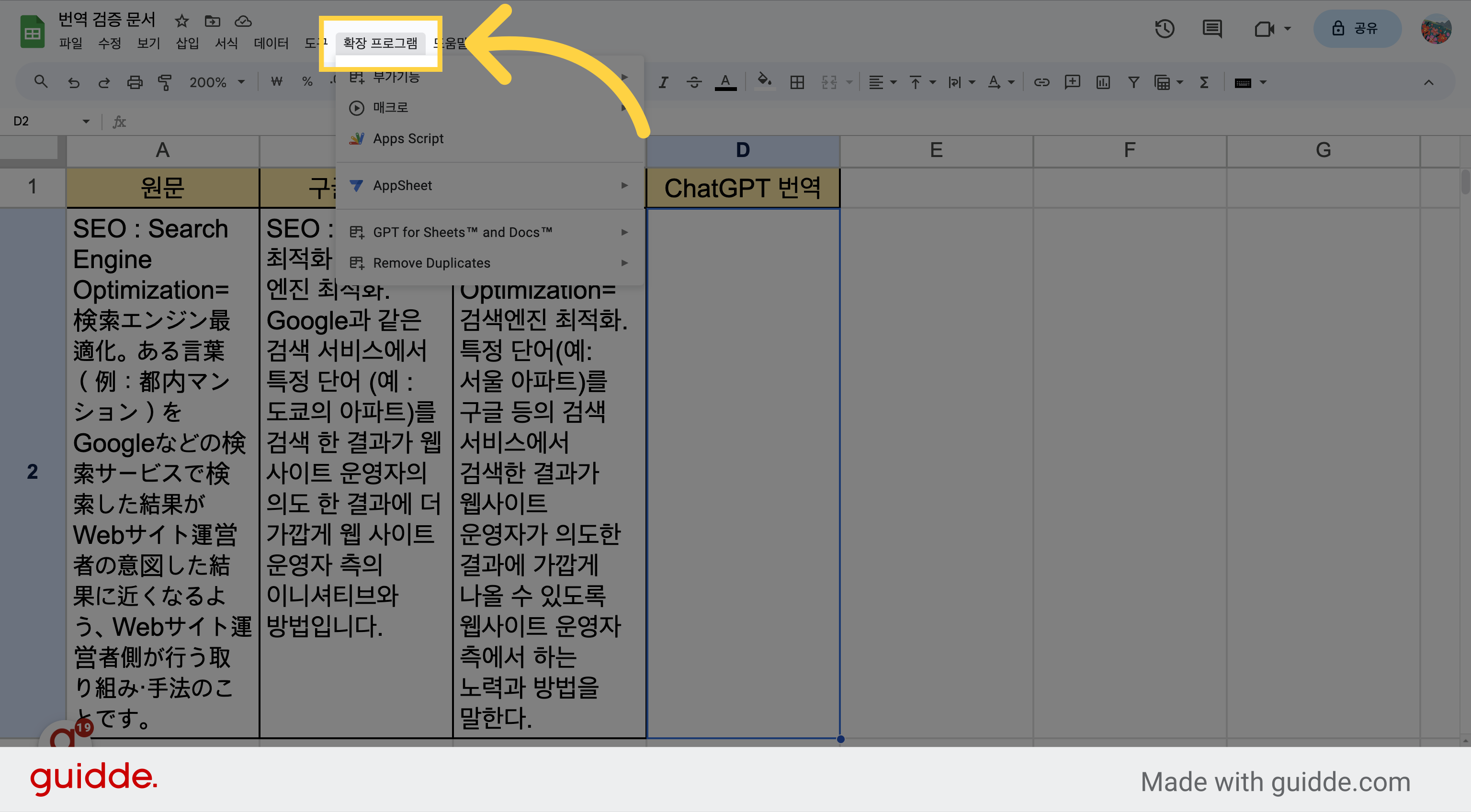Select column A header
This screenshot has height=812, width=1471.
(163, 151)
